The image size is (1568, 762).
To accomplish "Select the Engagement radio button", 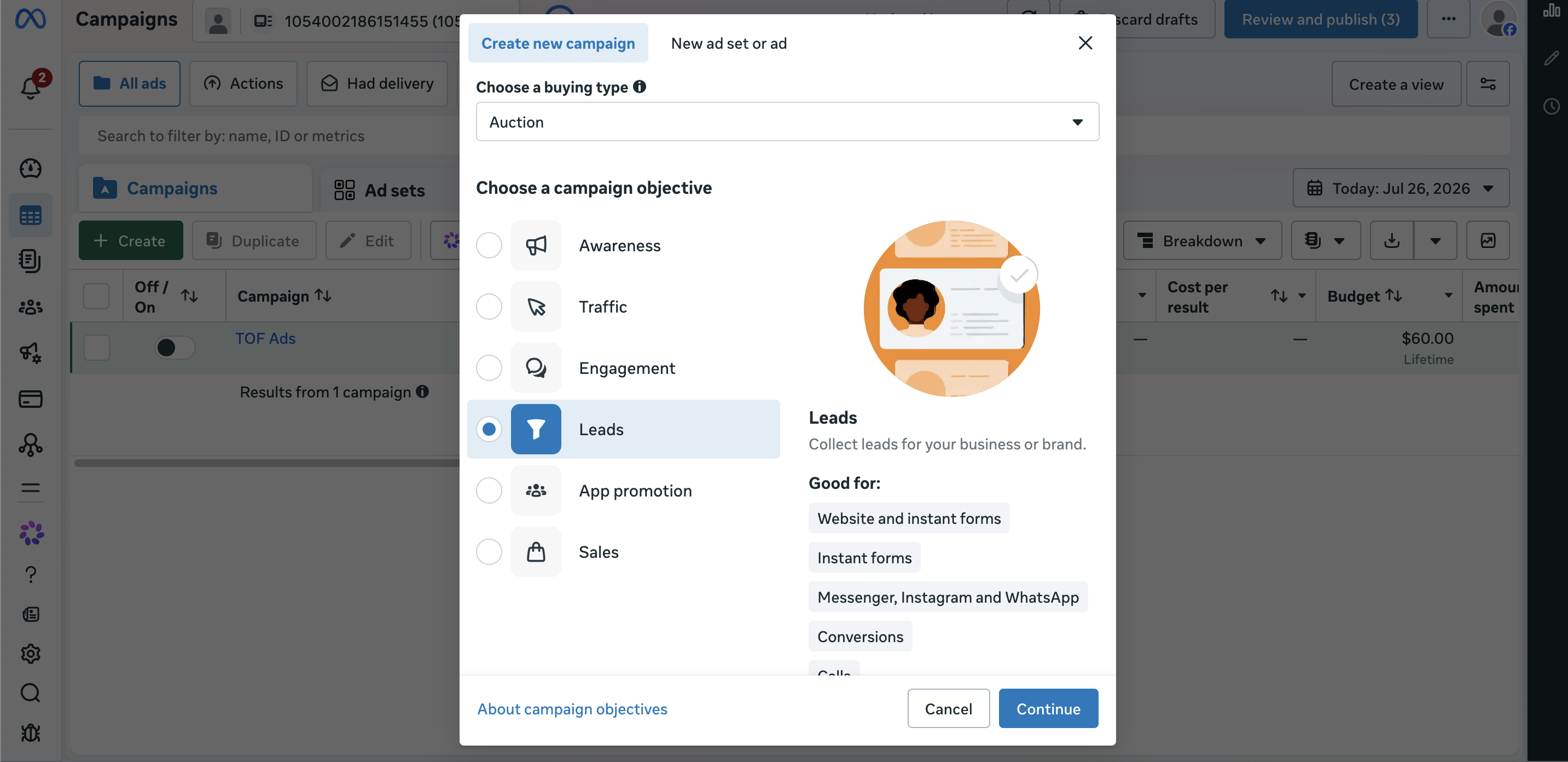I will pyautogui.click(x=489, y=367).
